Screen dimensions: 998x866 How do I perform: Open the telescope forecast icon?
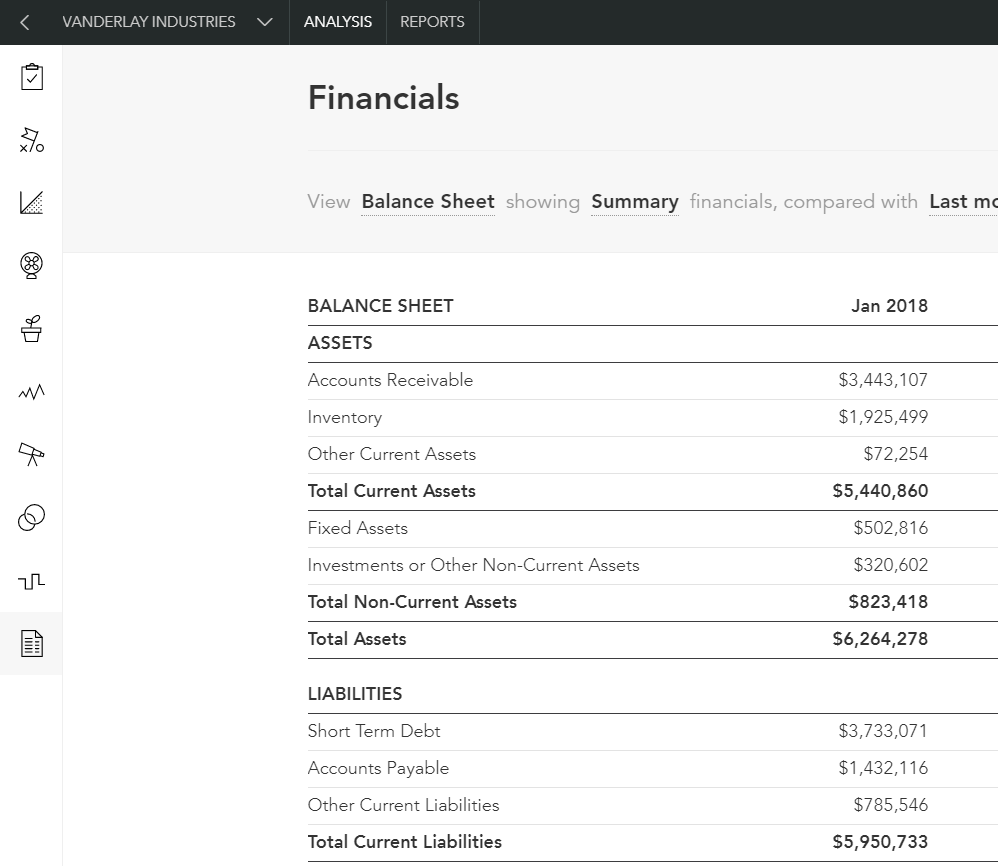coord(32,455)
